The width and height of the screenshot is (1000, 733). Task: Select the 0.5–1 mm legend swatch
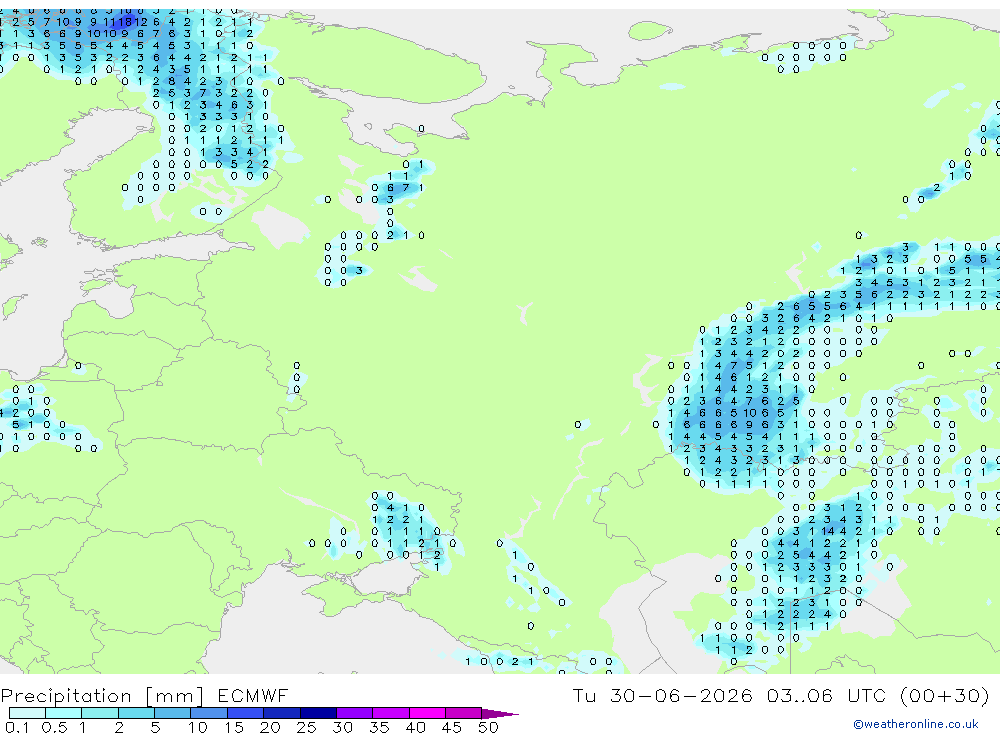click(64, 713)
